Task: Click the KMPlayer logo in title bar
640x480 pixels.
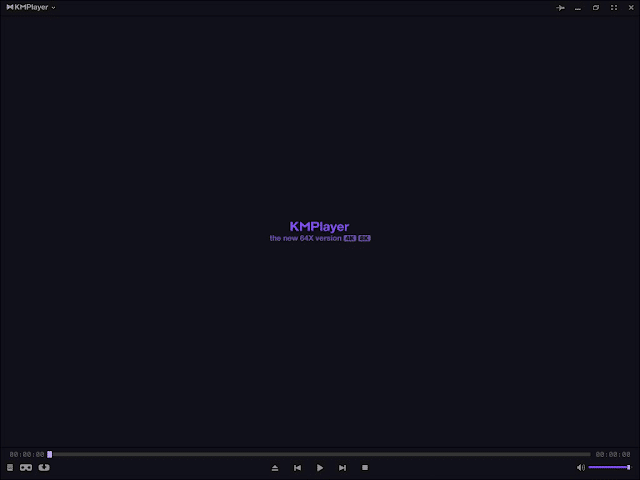Action: 27,7
